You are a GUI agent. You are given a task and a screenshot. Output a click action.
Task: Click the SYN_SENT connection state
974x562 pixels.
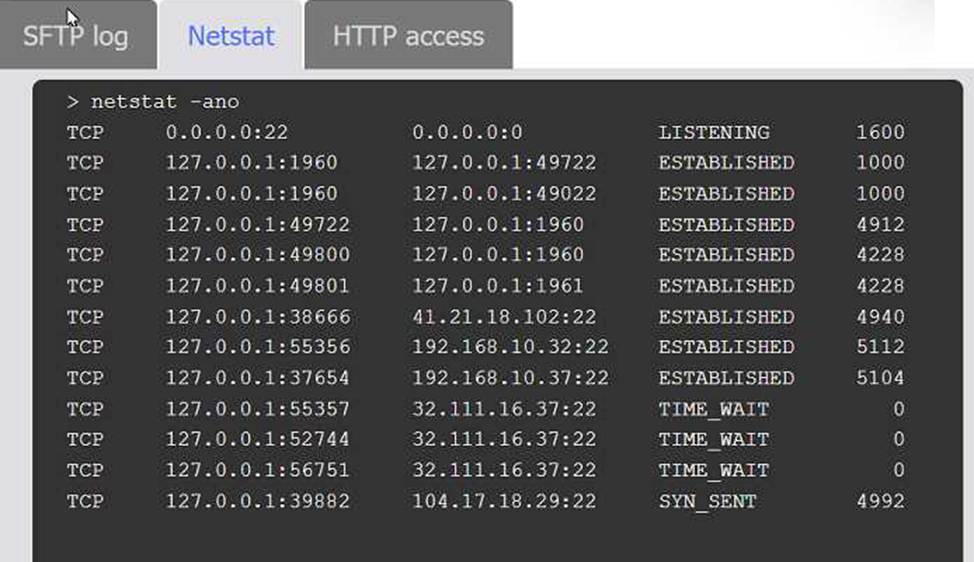click(707, 501)
